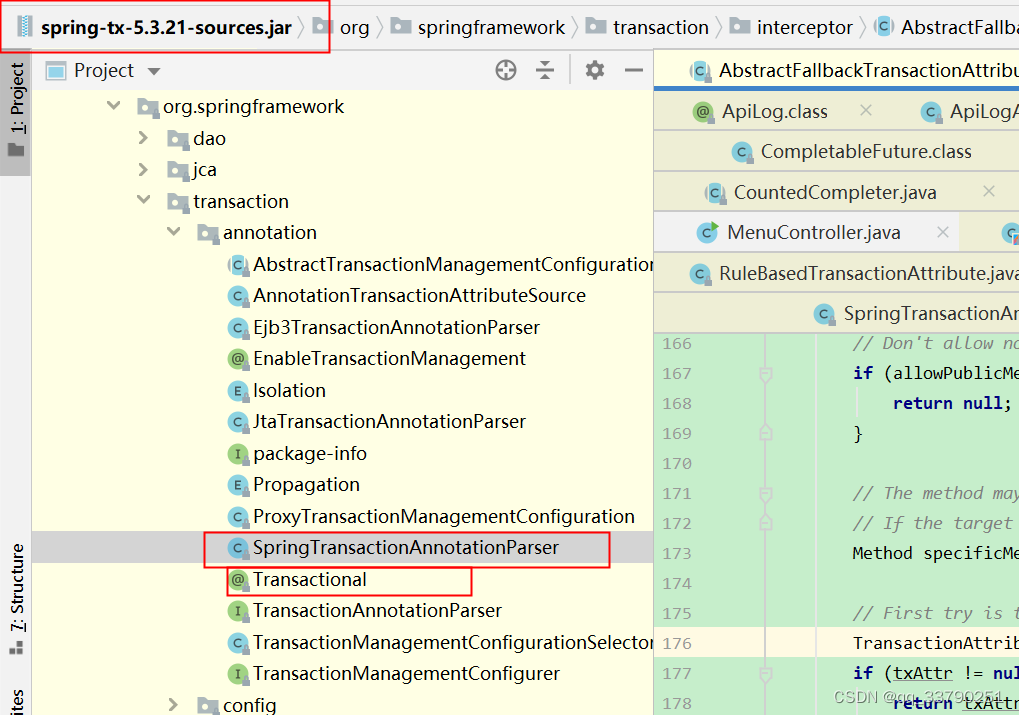Select AnnotationTransactionAttributeSource class

pos(407,296)
